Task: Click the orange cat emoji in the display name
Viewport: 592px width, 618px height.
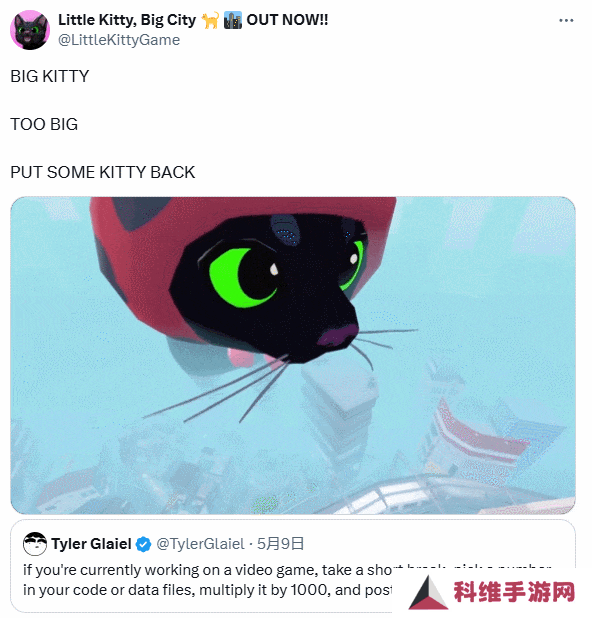Action: (210, 20)
